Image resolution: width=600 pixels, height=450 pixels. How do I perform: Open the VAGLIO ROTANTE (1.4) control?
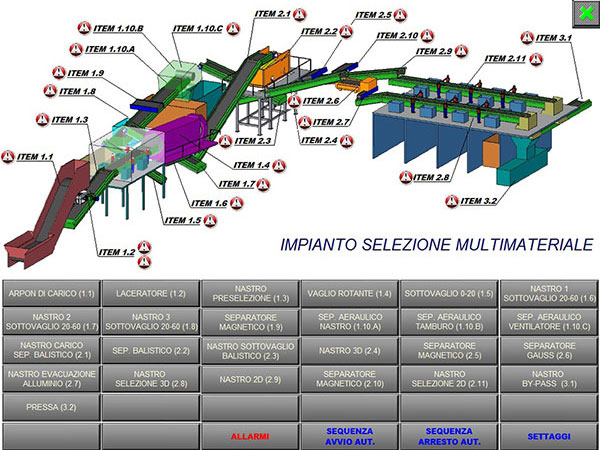(x=349, y=294)
